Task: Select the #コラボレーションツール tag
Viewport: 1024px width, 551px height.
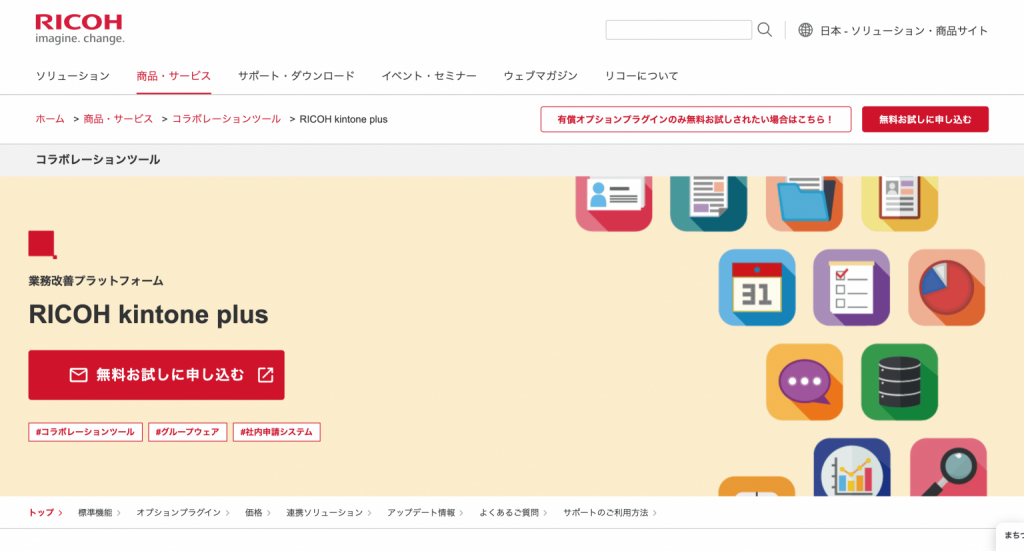Action: tap(86, 432)
